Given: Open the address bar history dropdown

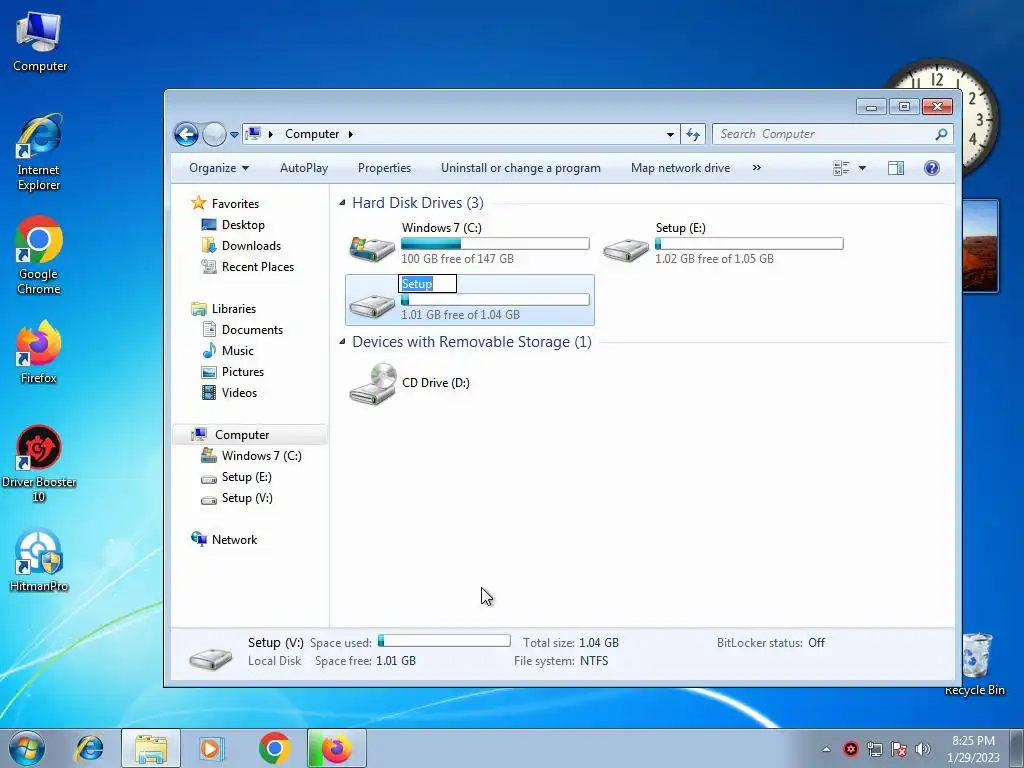Looking at the screenshot, I should coord(670,135).
